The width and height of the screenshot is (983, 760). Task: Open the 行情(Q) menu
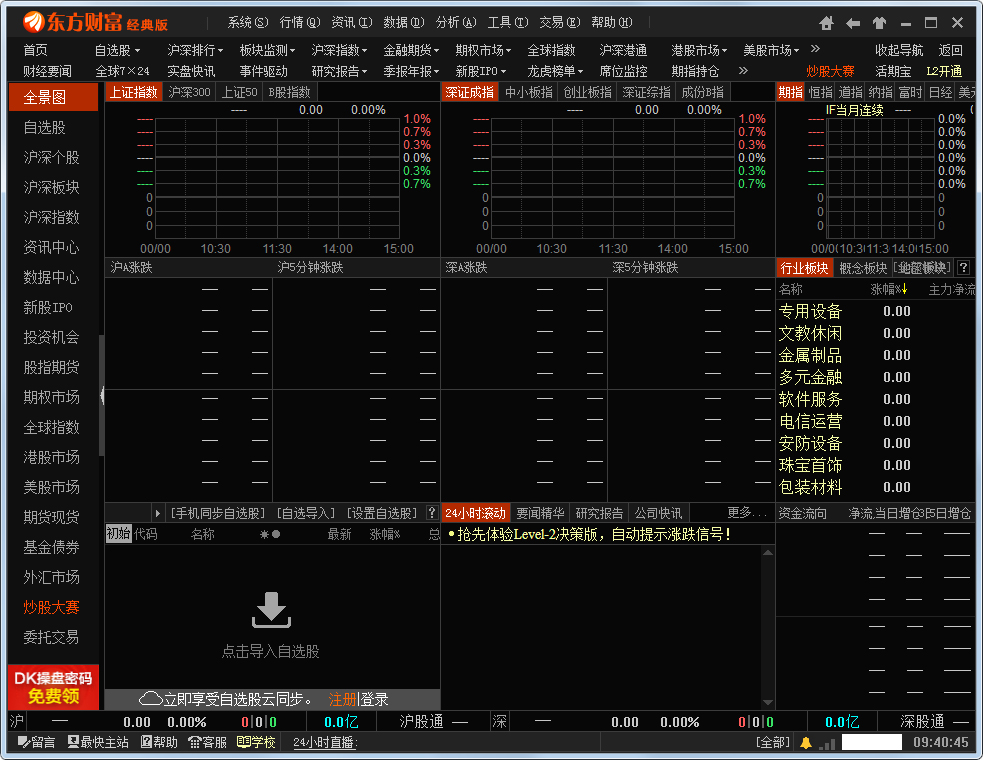tap(300, 23)
